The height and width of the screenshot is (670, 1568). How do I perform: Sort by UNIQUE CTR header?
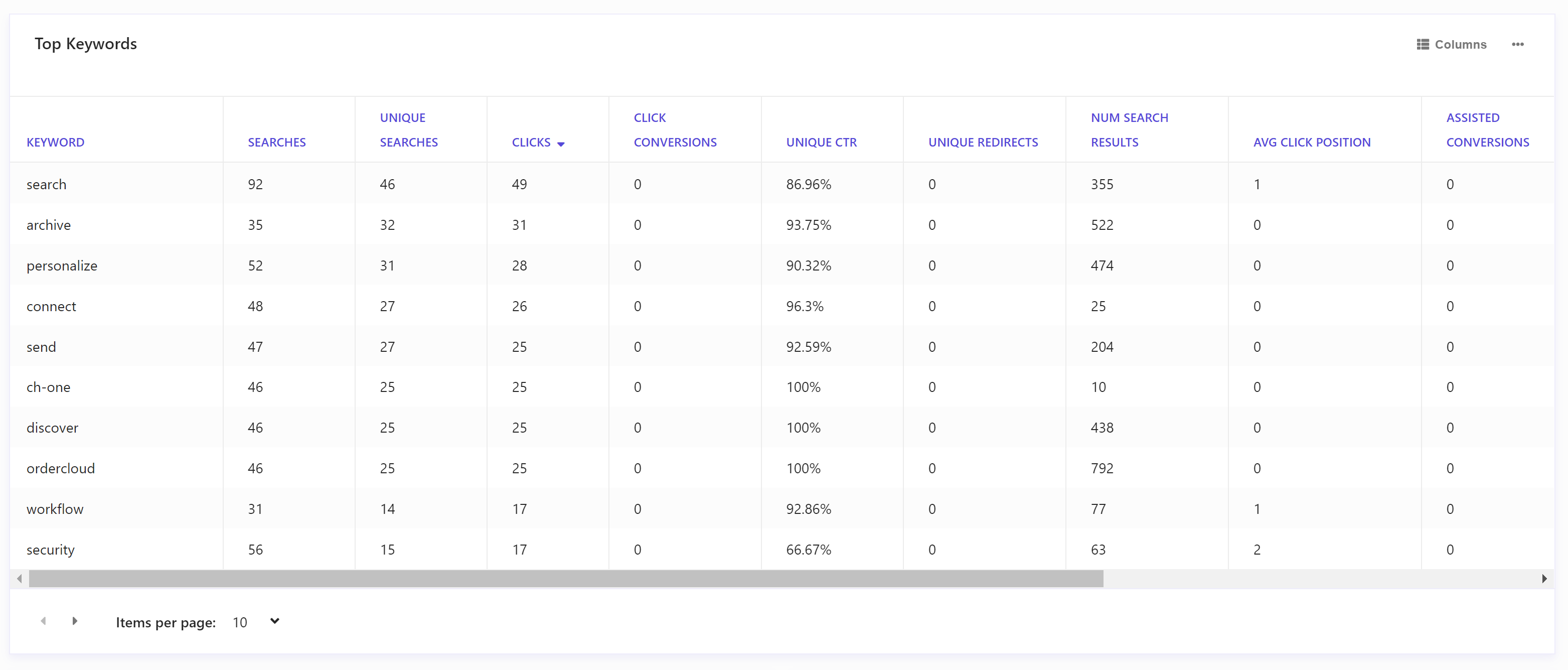pos(821,142)
